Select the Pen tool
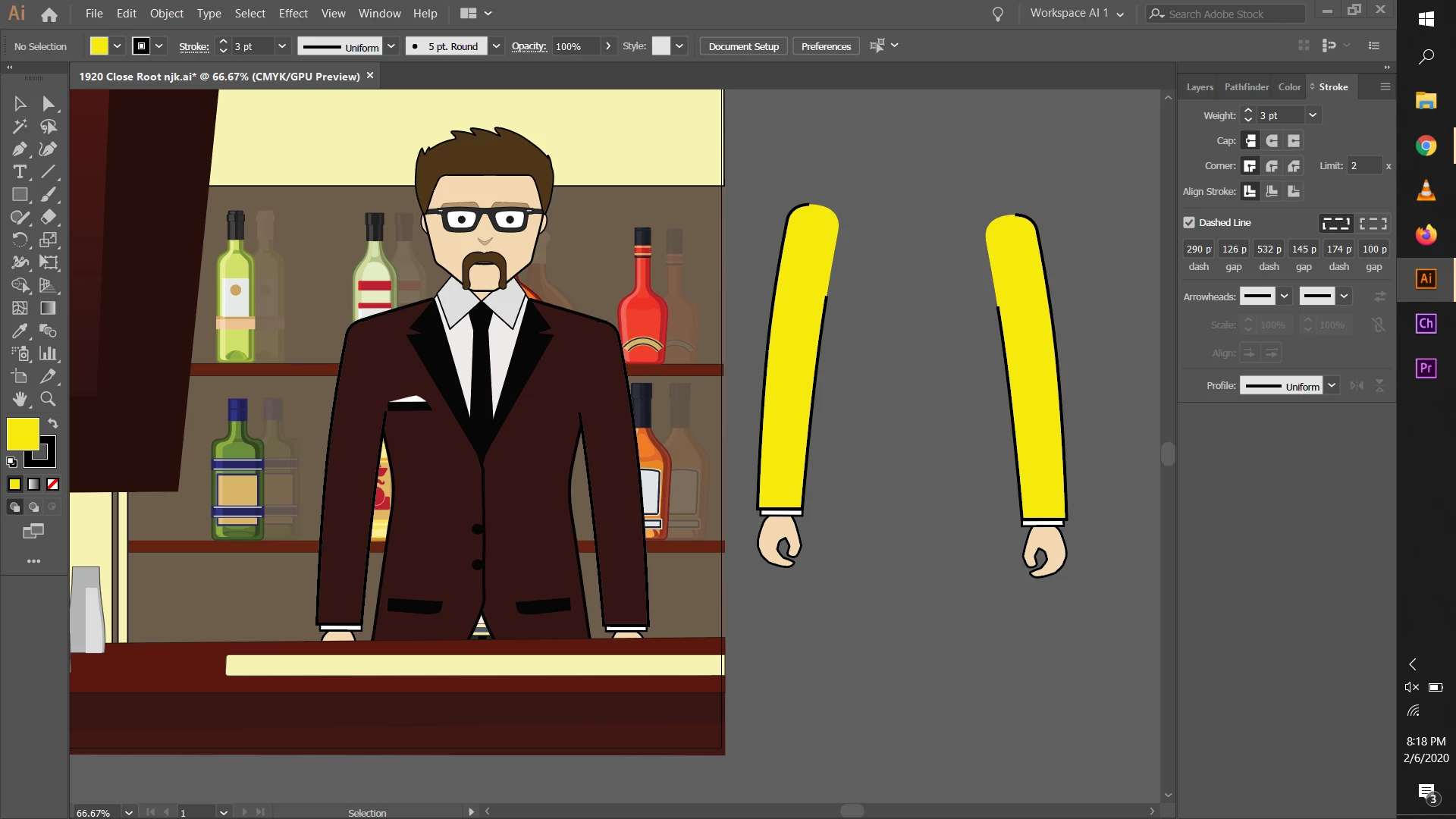The width and height of the screenshot is (1456, 819). point(20,149)
